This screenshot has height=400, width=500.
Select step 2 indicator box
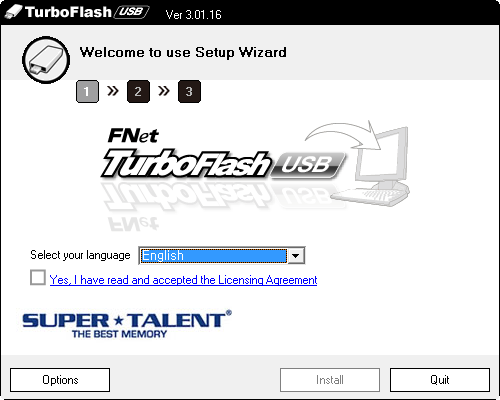[x=138, y=91]
